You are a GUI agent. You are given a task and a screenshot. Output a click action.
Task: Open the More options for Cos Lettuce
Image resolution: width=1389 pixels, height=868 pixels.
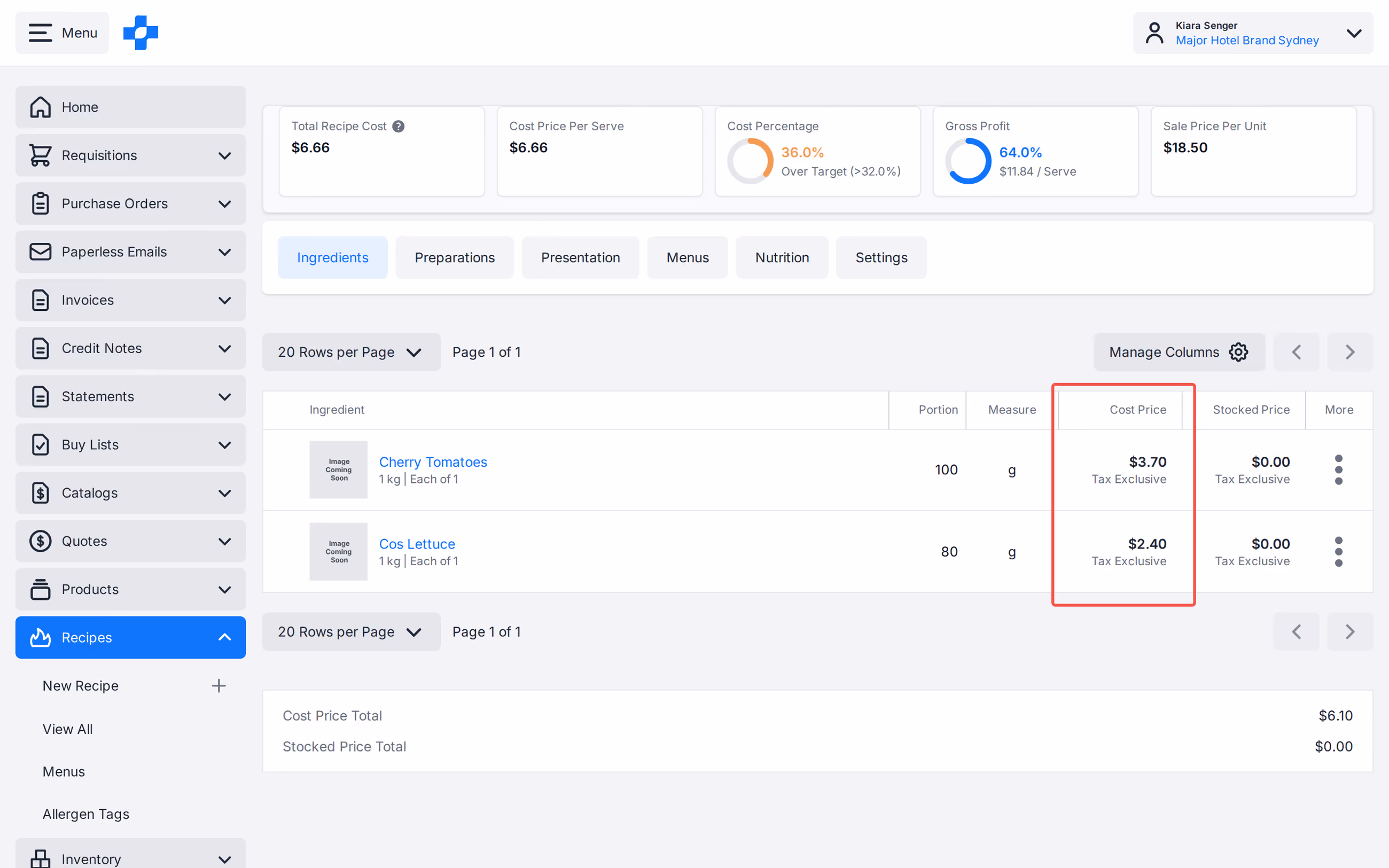tap(1338, 552)
